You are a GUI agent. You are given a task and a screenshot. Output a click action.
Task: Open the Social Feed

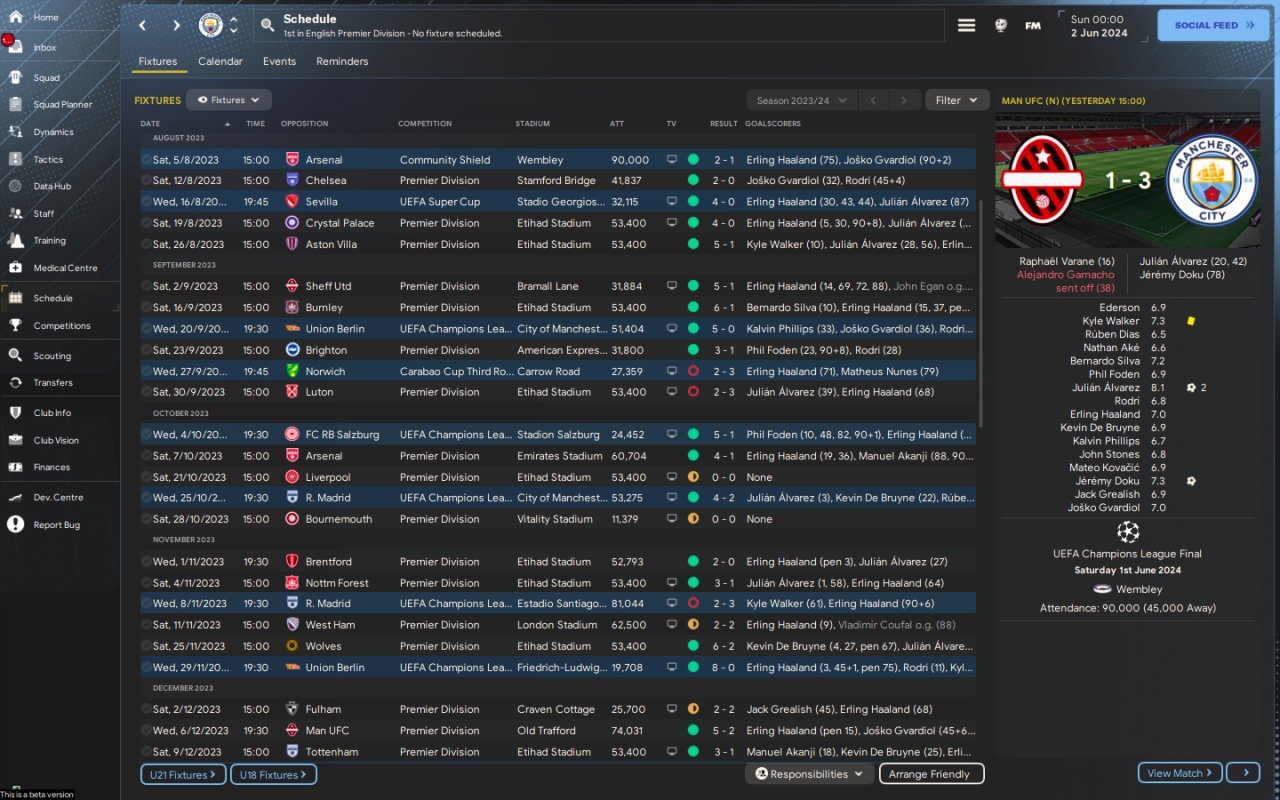1213,25
